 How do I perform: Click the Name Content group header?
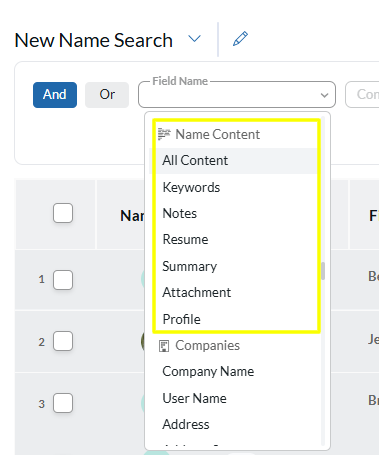[x=217, y=135]
